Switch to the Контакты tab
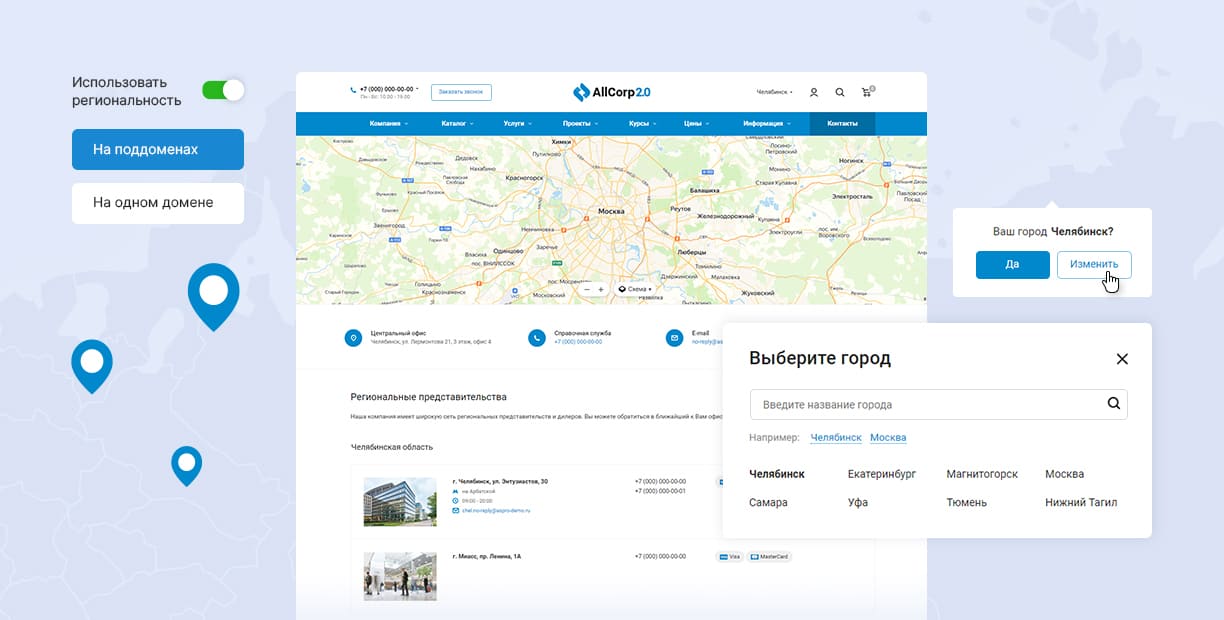The height and width of the screenshot is (620, 1224). click(841, 124)
